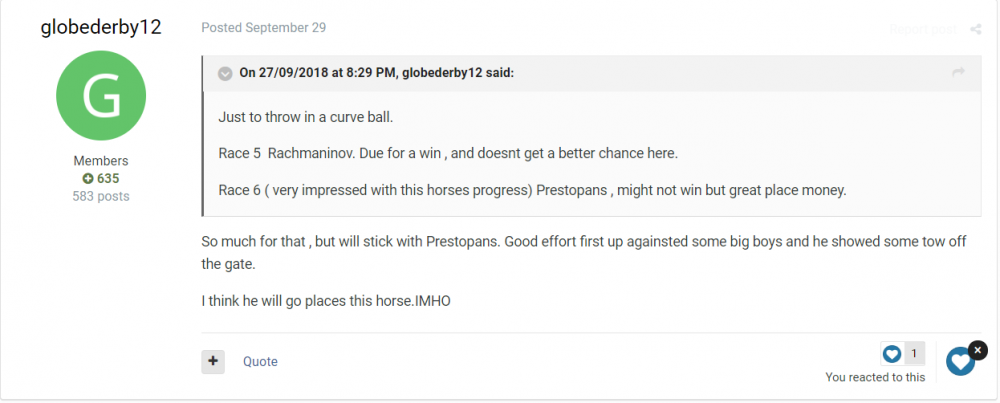Open globederby12 profile name link
Viewport: 1000px width, 403px height.
coord(100,27)
